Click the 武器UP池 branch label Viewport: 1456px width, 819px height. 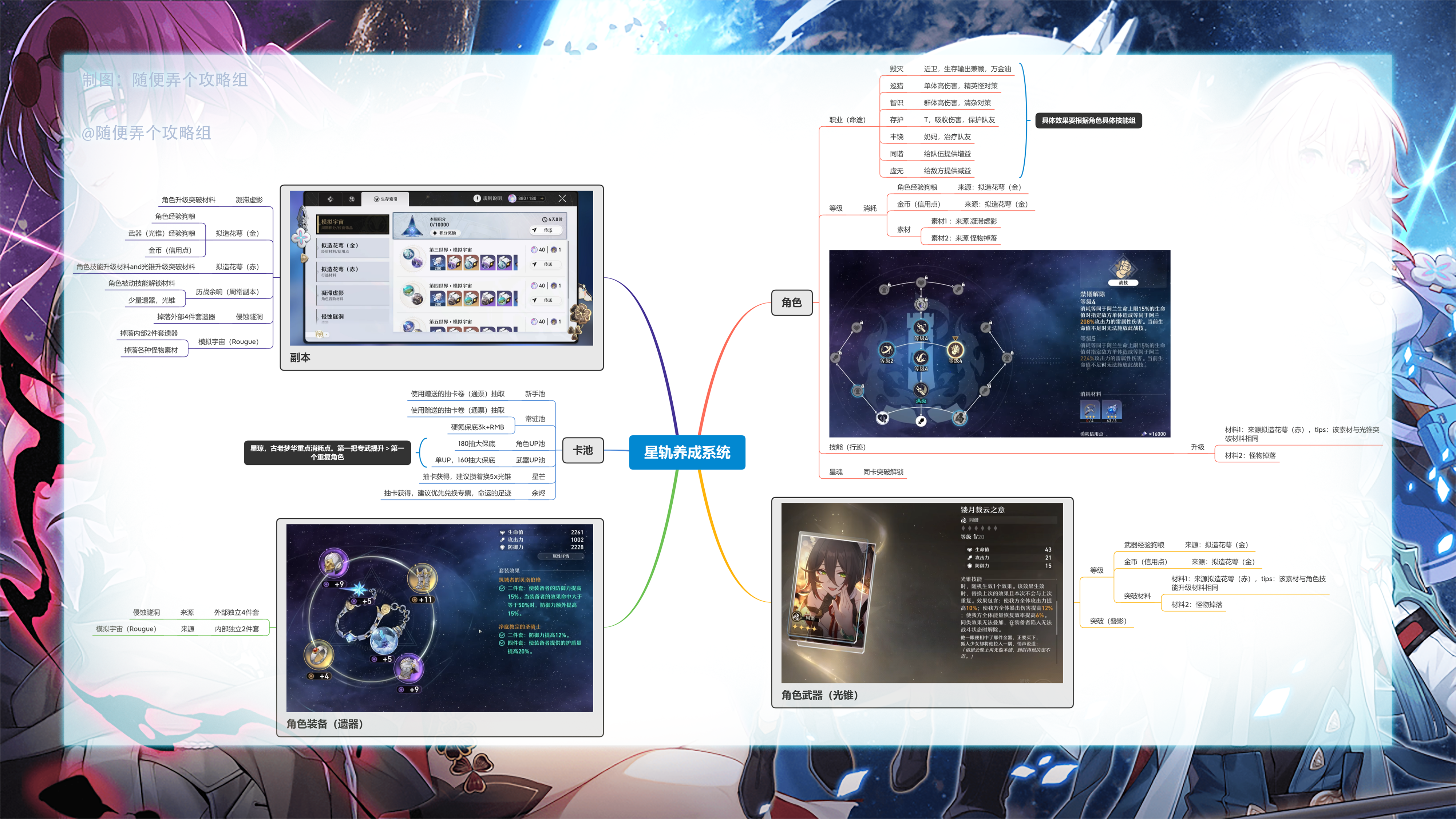click(530, 460)
